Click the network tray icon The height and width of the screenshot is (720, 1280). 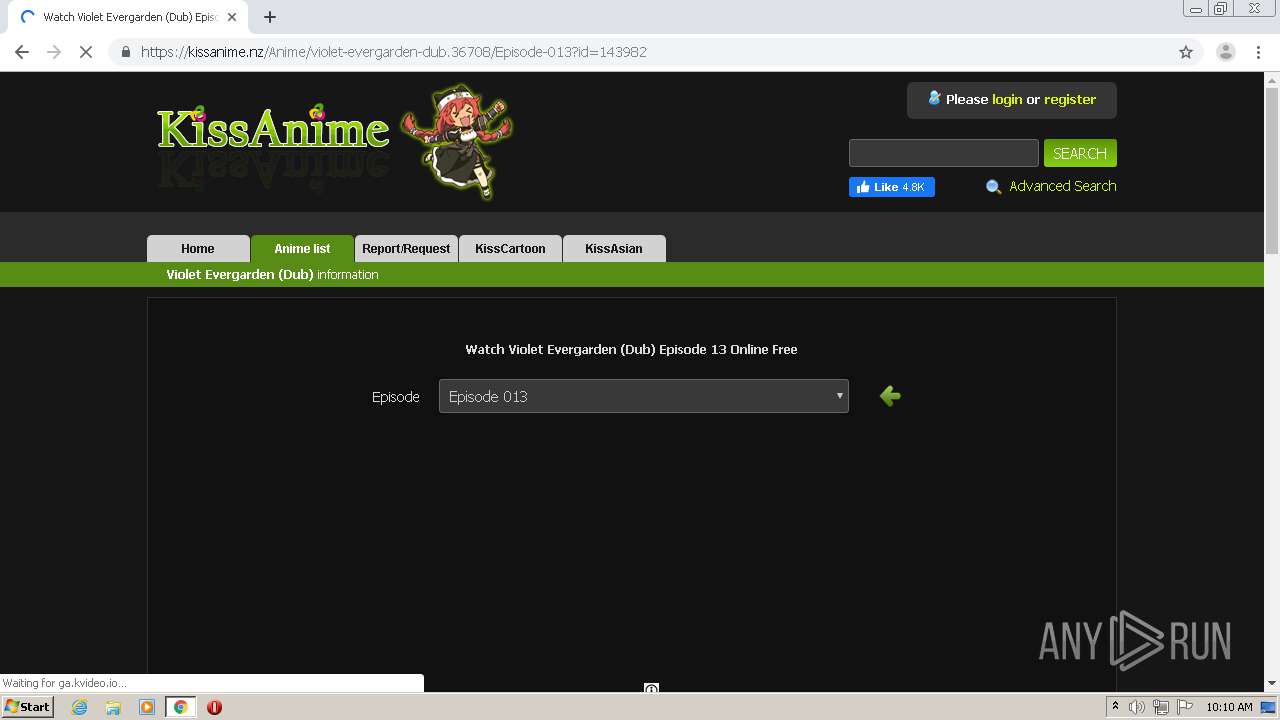[1161, 707]
